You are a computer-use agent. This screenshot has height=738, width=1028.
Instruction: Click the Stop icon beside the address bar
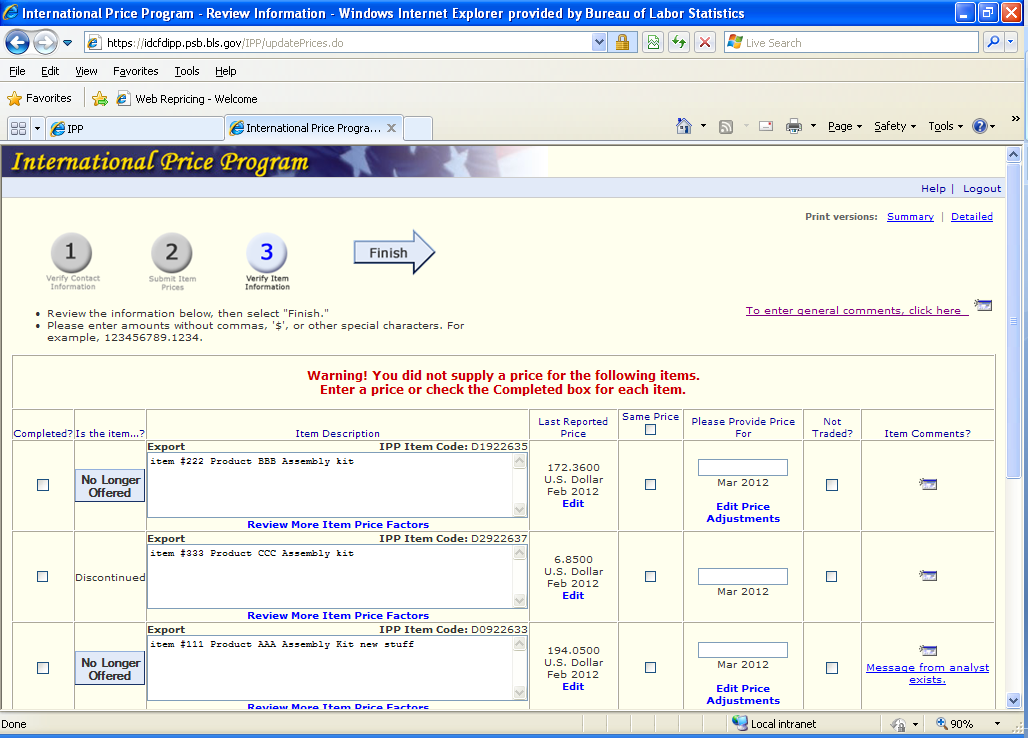point(705,43)
